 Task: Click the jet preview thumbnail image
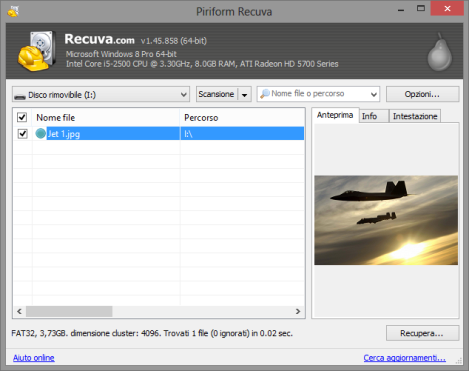click(x=386, y=220)
